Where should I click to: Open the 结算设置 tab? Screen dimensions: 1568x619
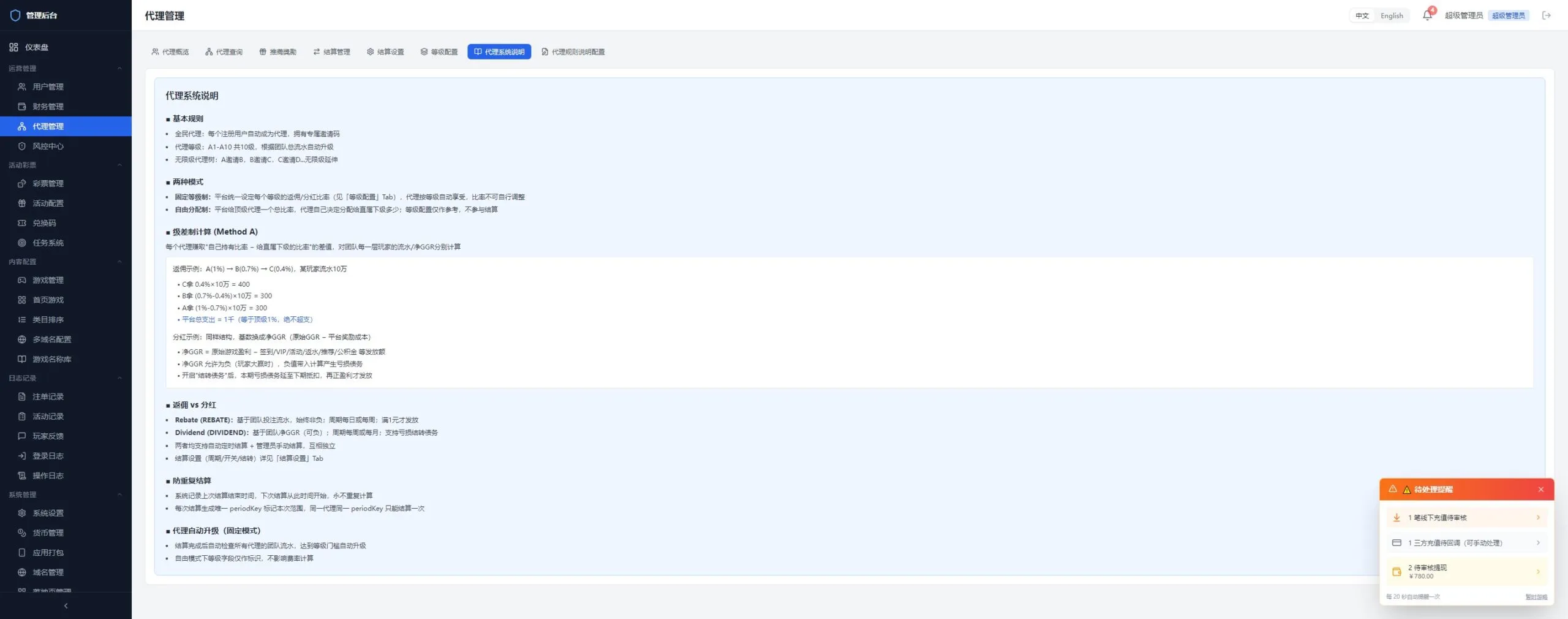pyautogui.click(x=385, y=52)
